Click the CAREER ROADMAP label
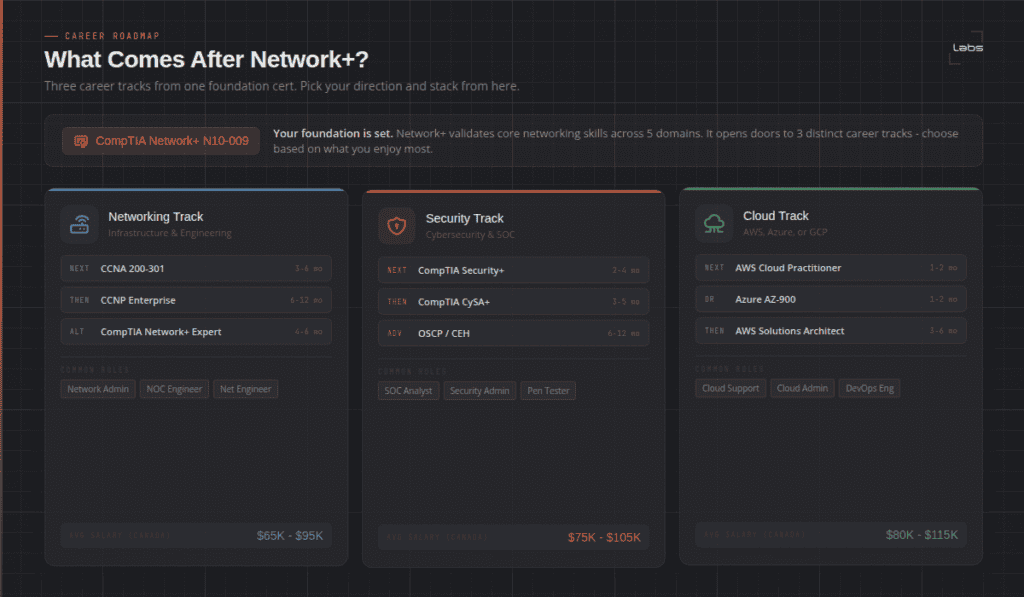The height and width of the screenshot is (597, 1024). (x=112, y=36)
